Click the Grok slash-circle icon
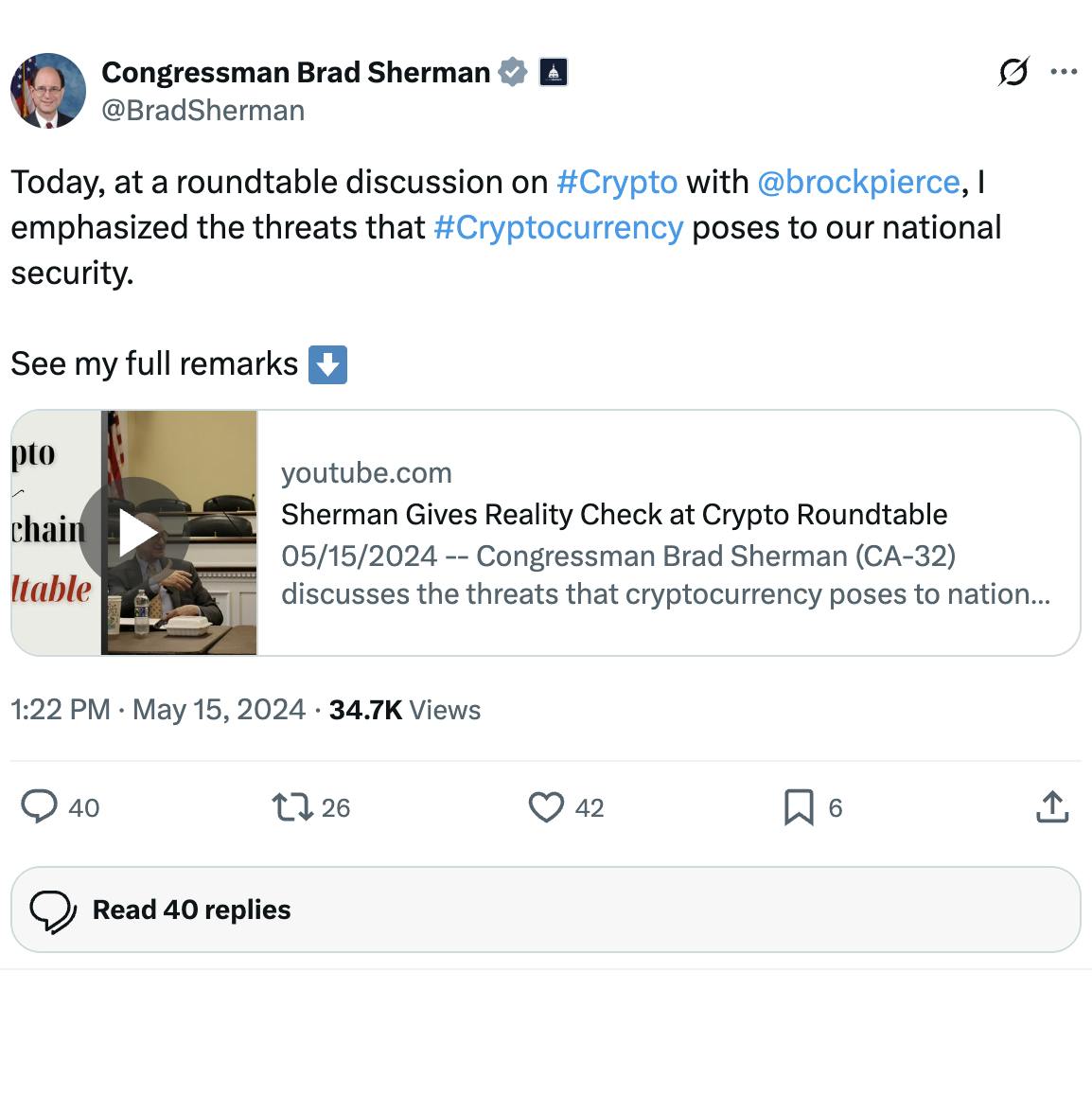The width and height of the screenshot is (1092, 1113). [x=1013, y=72]
